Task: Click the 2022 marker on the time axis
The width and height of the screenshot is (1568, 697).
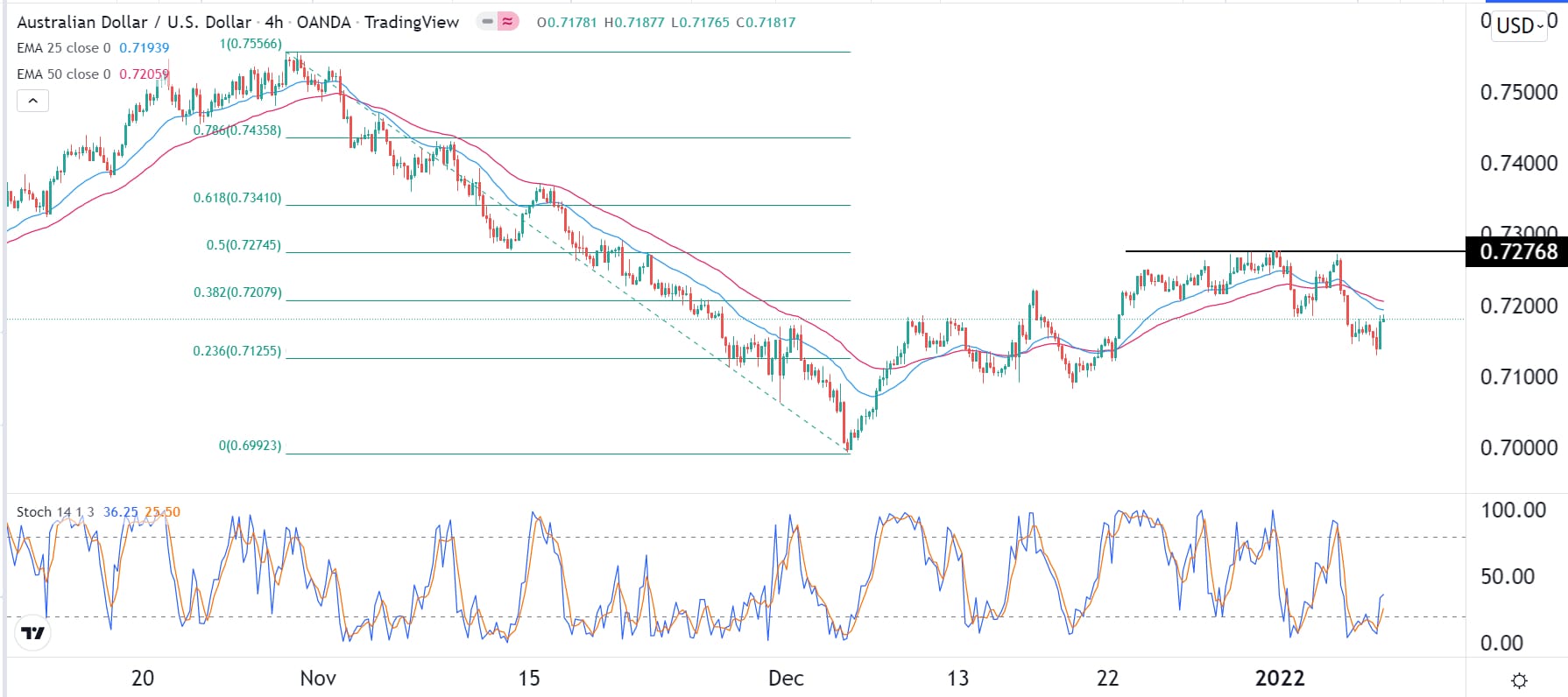Action: [1280, 679]
